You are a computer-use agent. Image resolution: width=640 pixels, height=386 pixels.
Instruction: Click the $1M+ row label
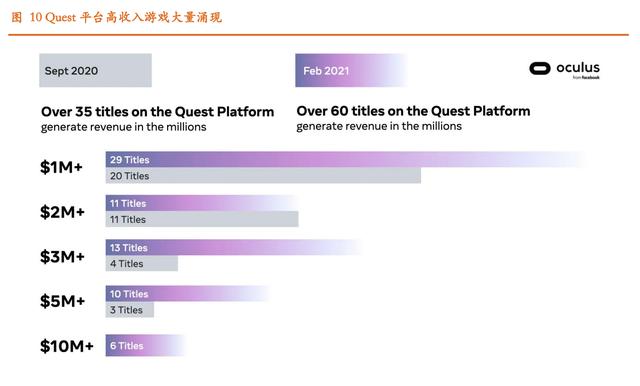click(x=61, y=167)
